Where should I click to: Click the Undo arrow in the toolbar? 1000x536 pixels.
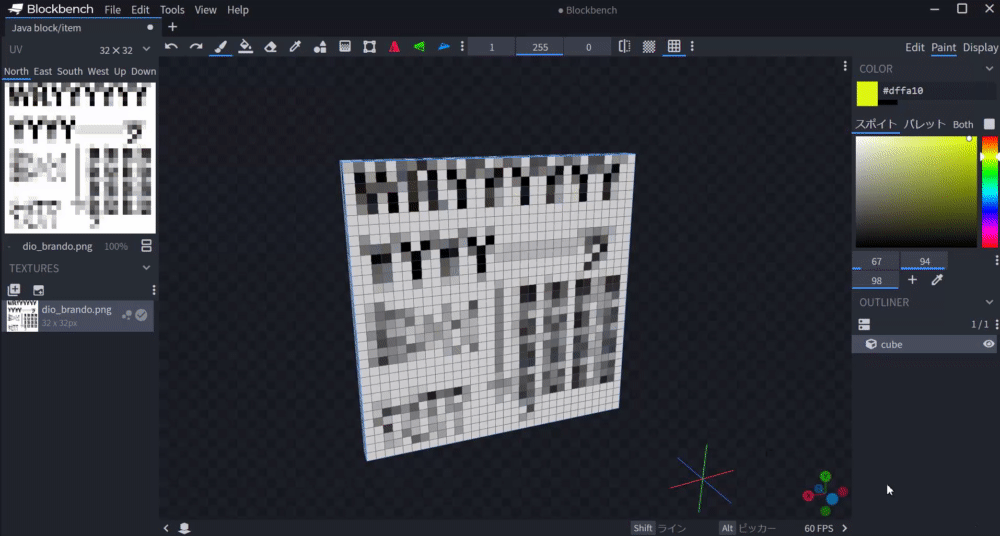171,47
